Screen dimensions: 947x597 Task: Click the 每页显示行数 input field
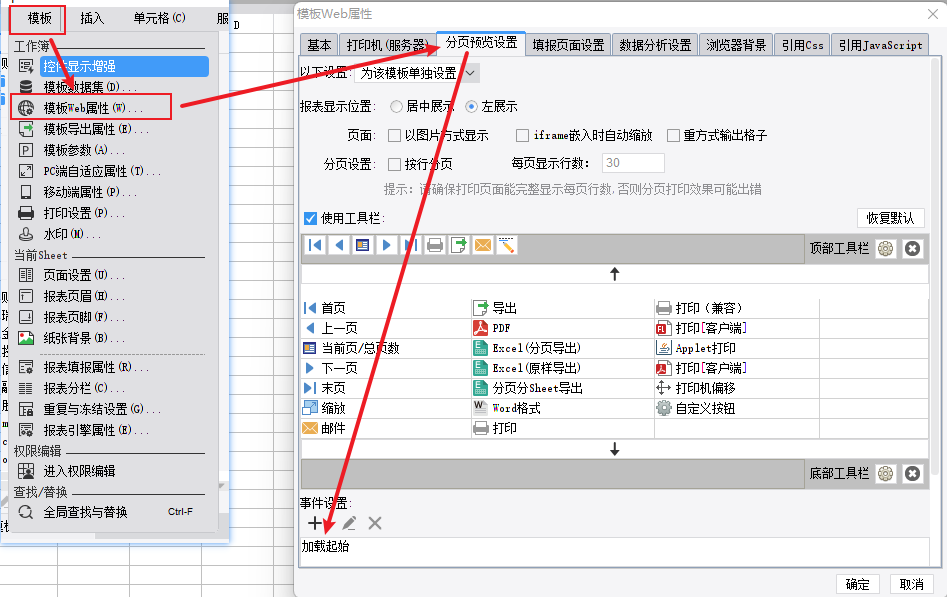click(633, 163)
